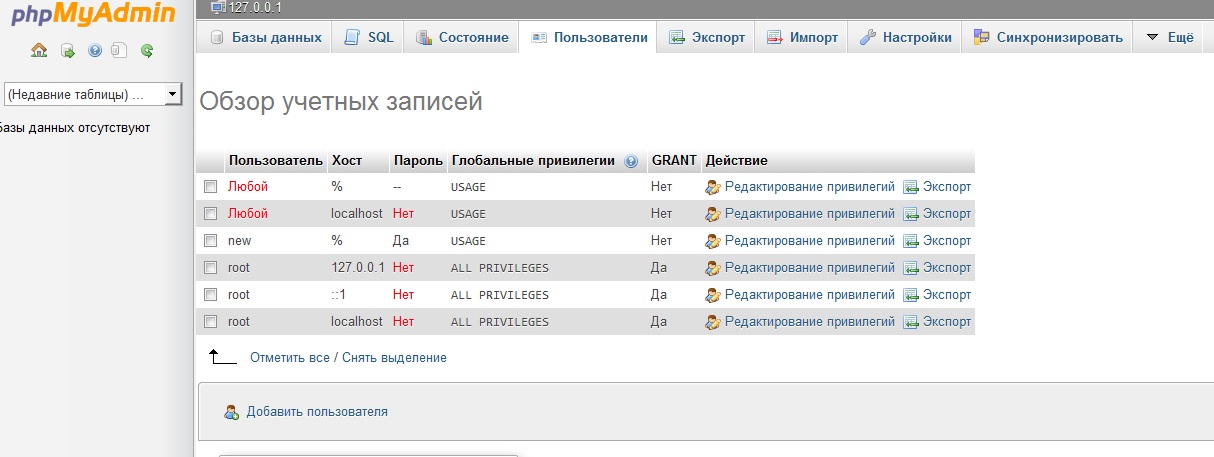
Task: Click Добавить пользователя link
Action: point(317,411)
